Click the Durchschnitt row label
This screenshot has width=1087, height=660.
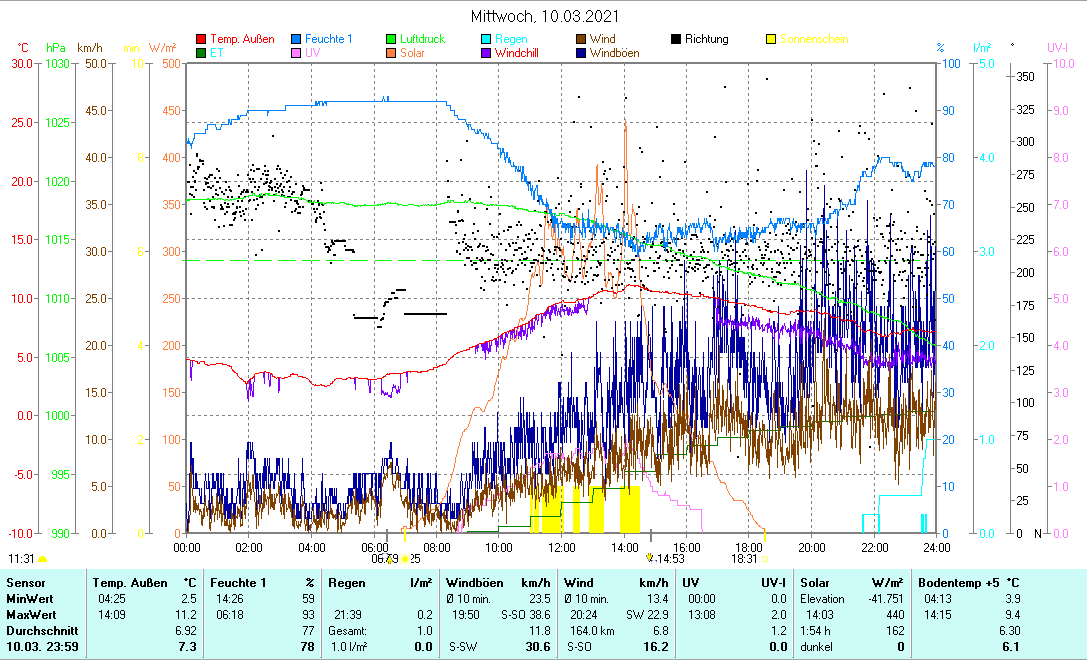35,631
